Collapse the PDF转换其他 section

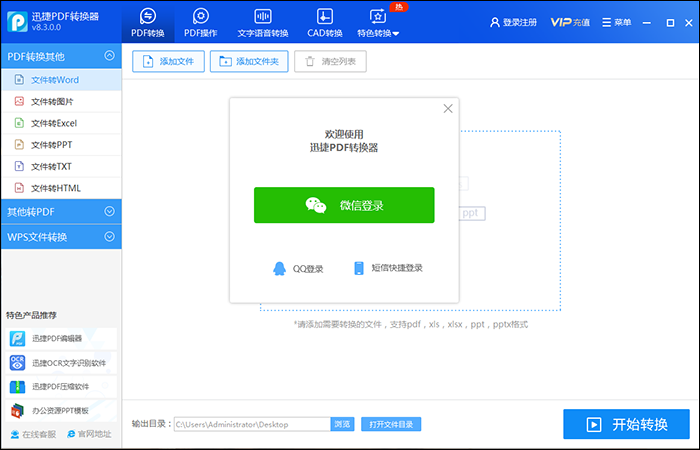coord(61,56)
